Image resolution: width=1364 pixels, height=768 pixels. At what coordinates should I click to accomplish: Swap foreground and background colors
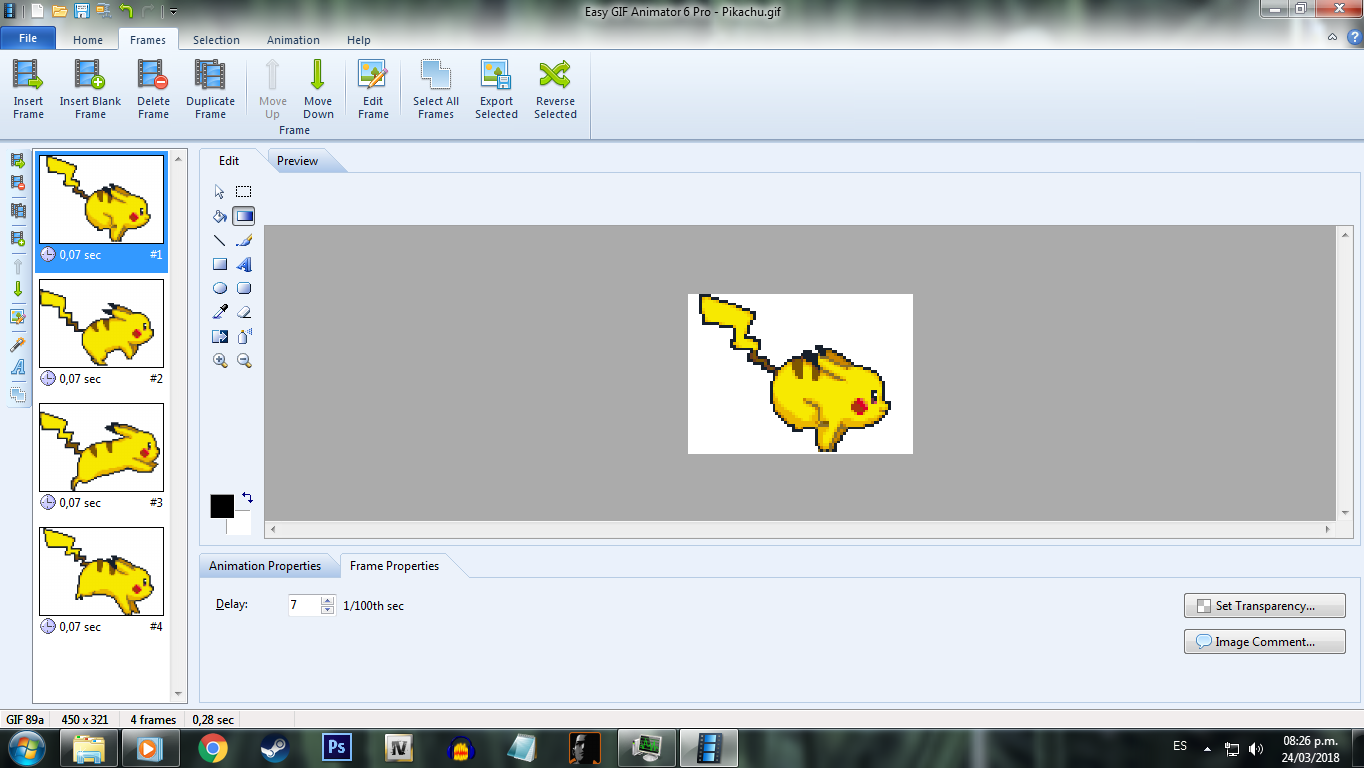click(x=247, y=497)
